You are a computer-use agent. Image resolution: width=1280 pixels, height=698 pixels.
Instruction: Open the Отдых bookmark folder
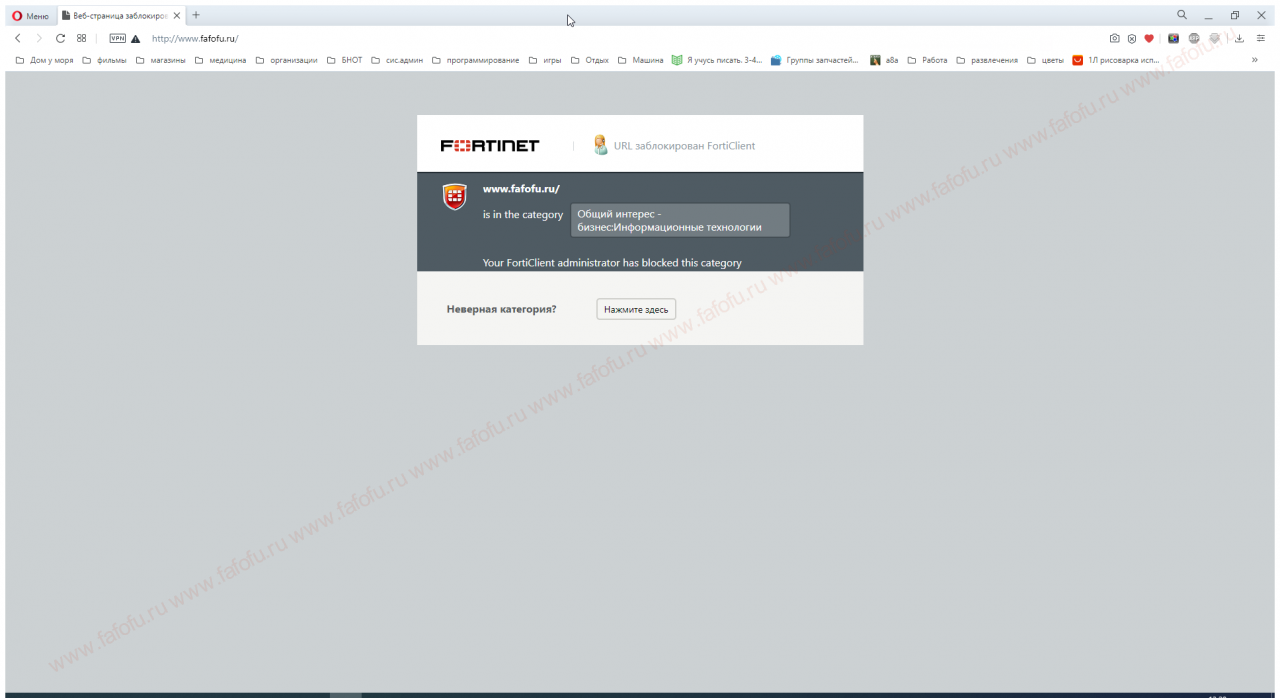coord(589,60)
